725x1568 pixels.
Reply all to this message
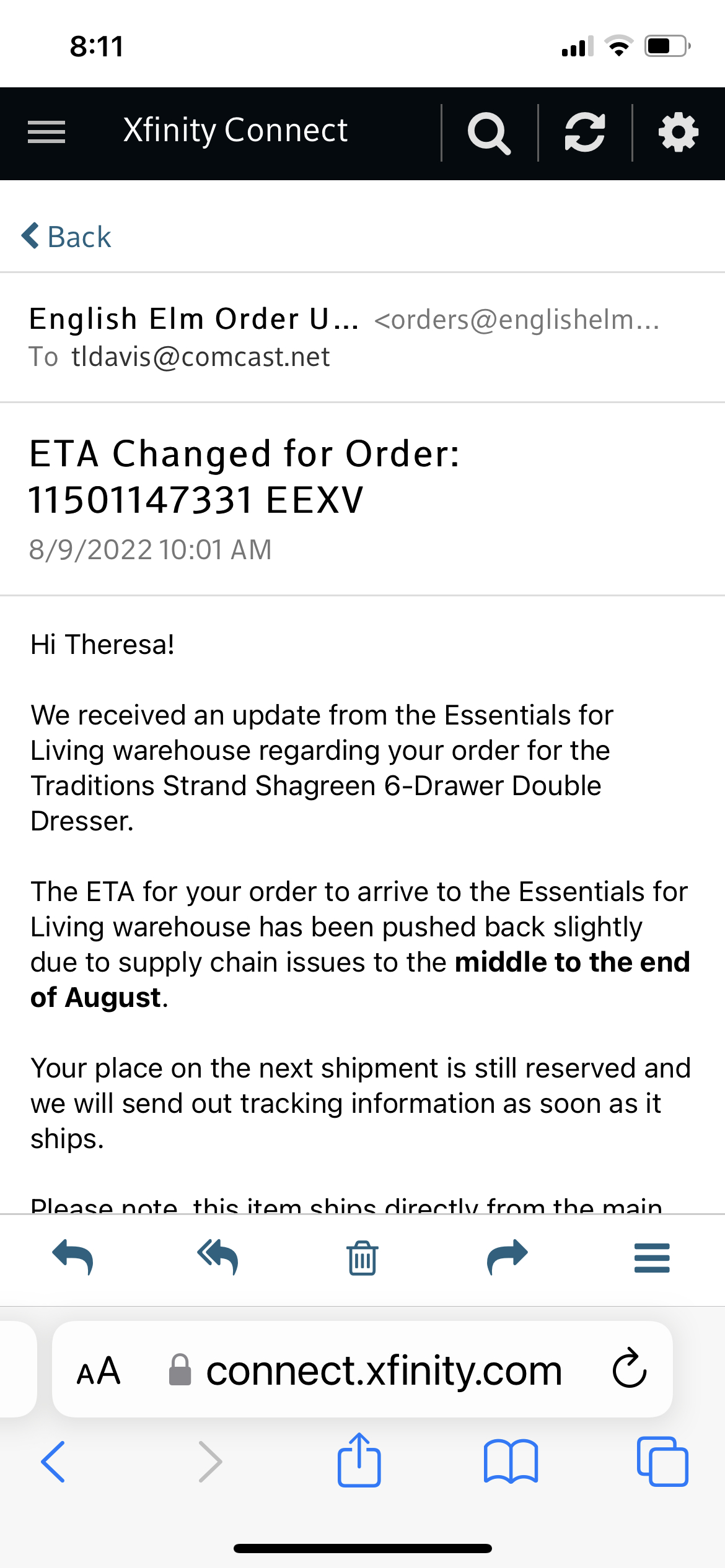coord(217,1258)
